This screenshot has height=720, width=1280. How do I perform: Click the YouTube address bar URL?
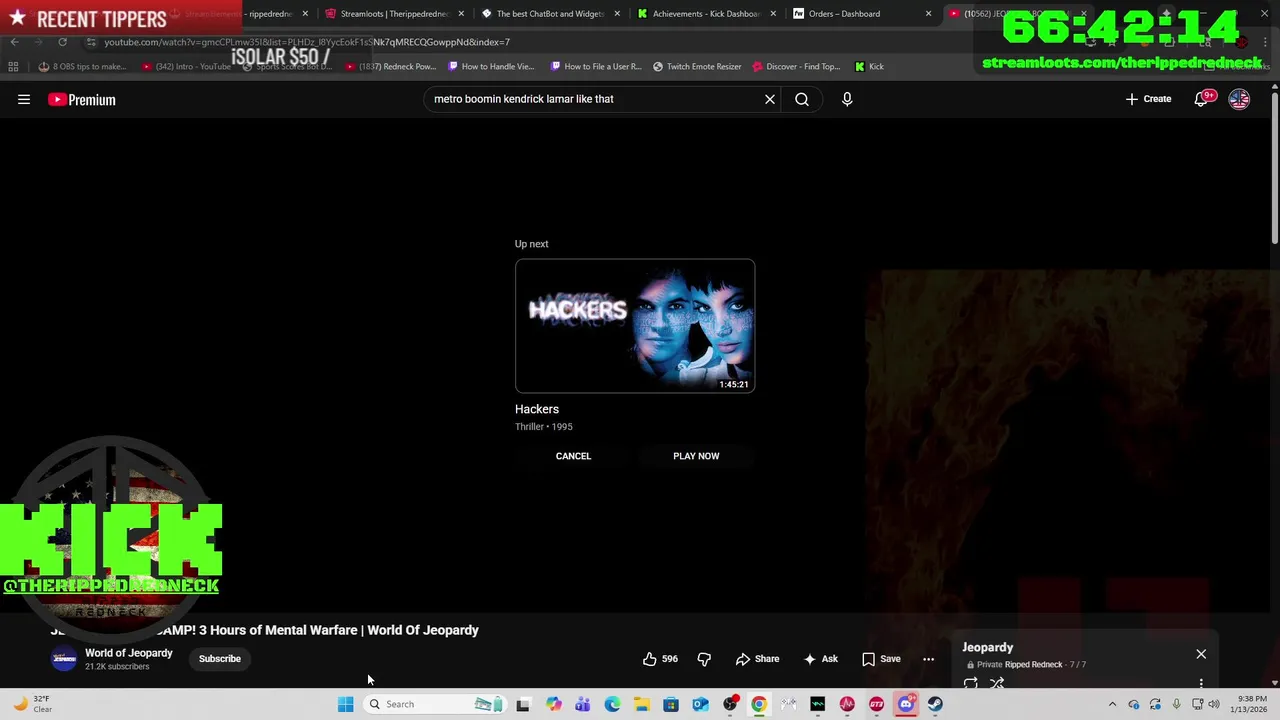coord(307,42)
